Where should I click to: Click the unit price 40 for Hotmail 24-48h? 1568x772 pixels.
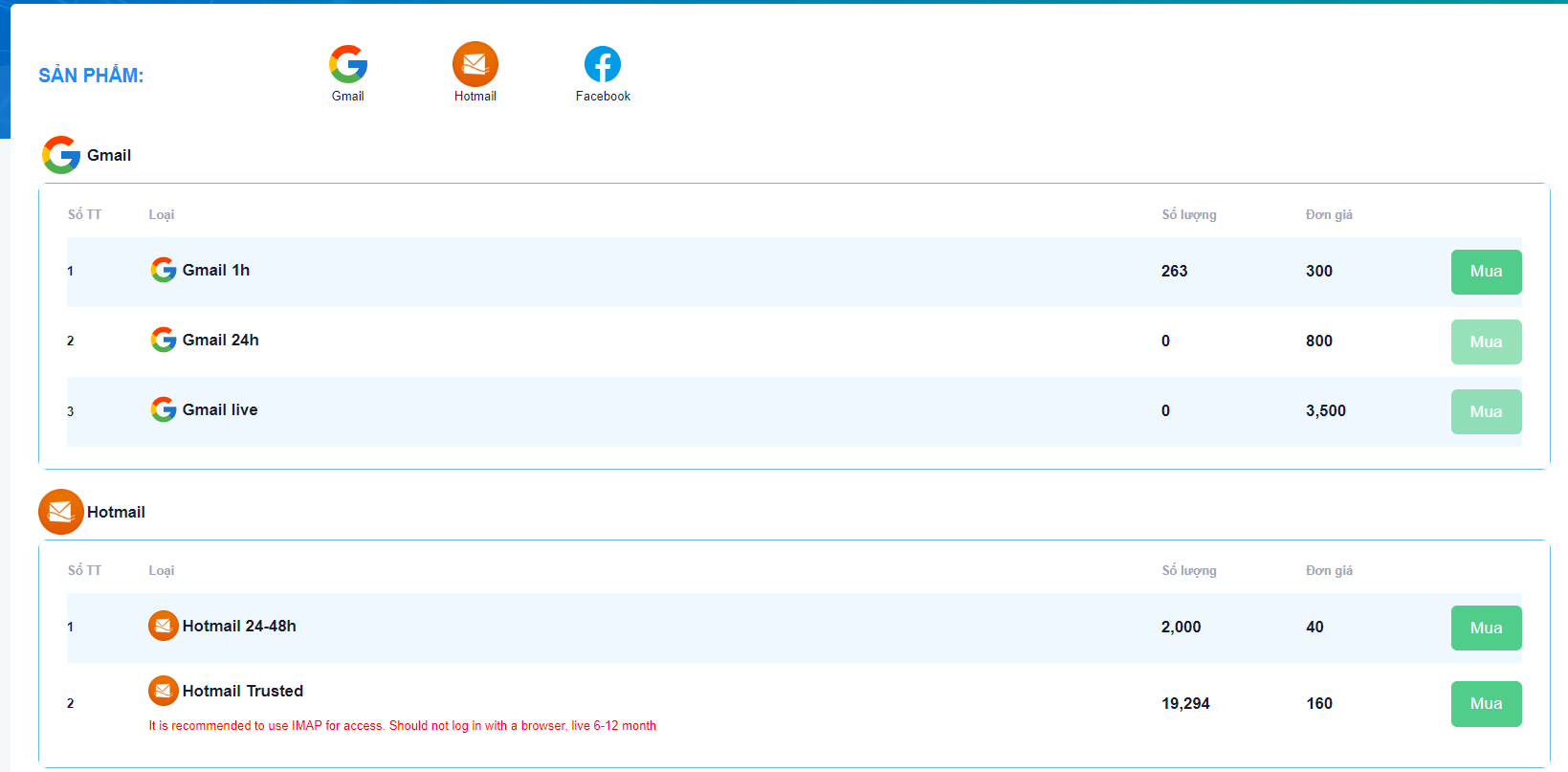click(1315, 627)
